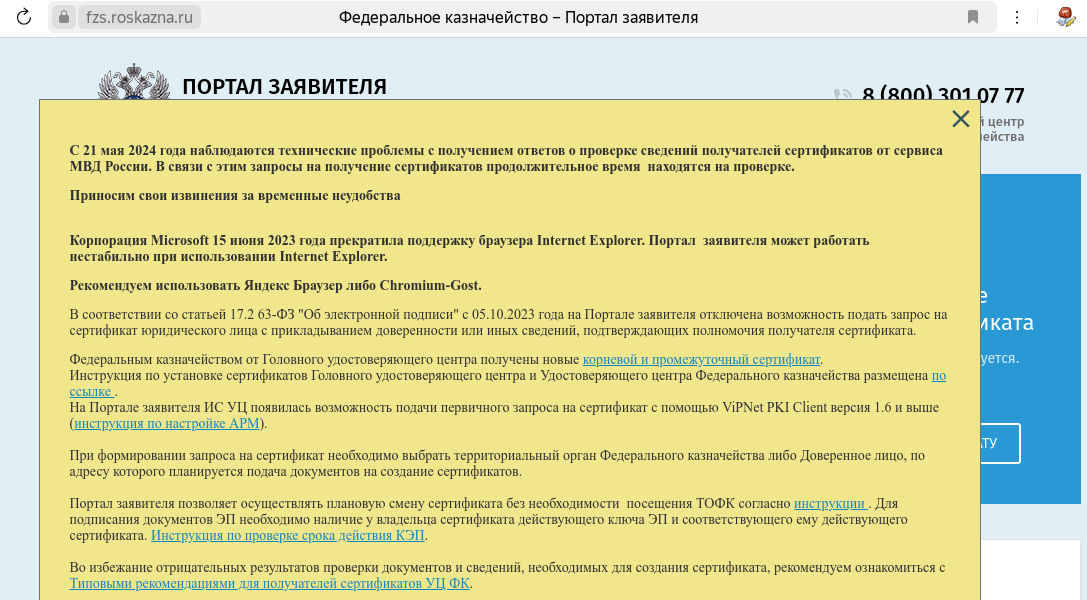1087x600 pixels.
Task: Bookmark this page with the bookmark icon
Action: pos(973,17)
